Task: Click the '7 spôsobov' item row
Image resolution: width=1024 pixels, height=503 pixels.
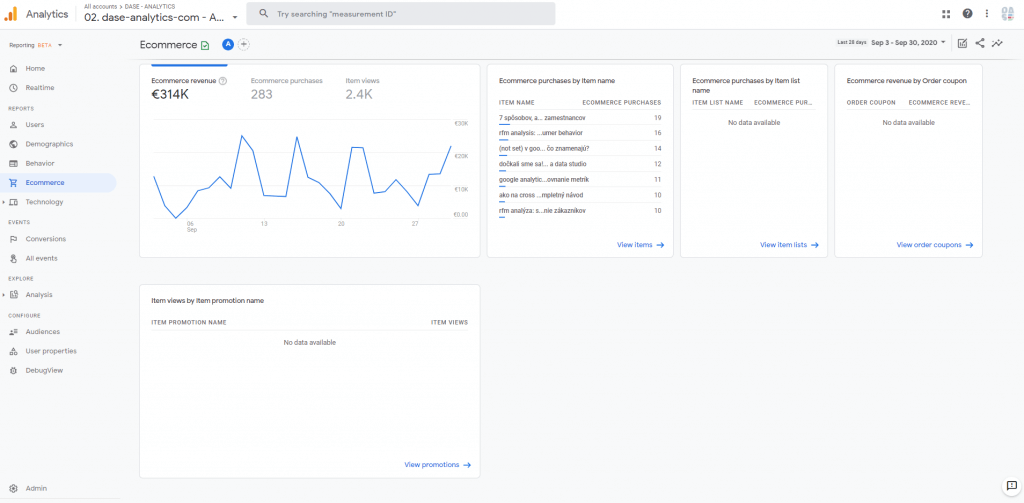Action: (x=580, y=118)
